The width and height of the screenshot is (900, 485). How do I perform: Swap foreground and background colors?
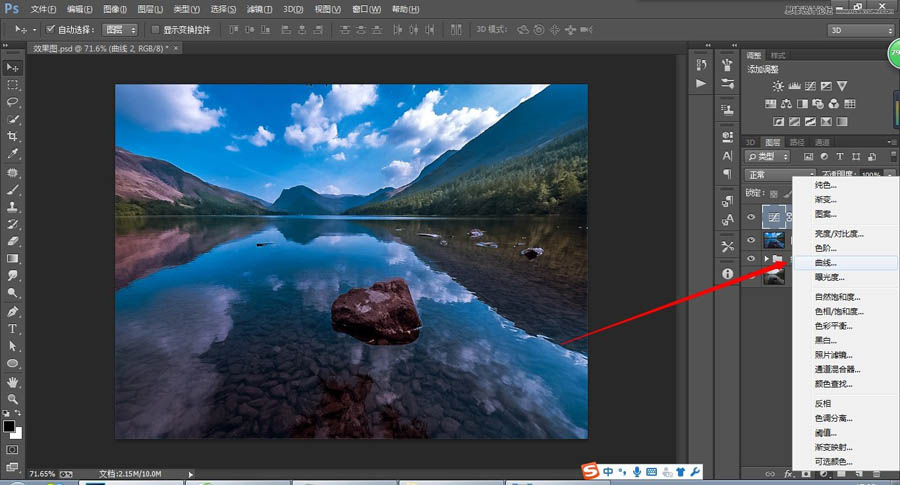18,412
